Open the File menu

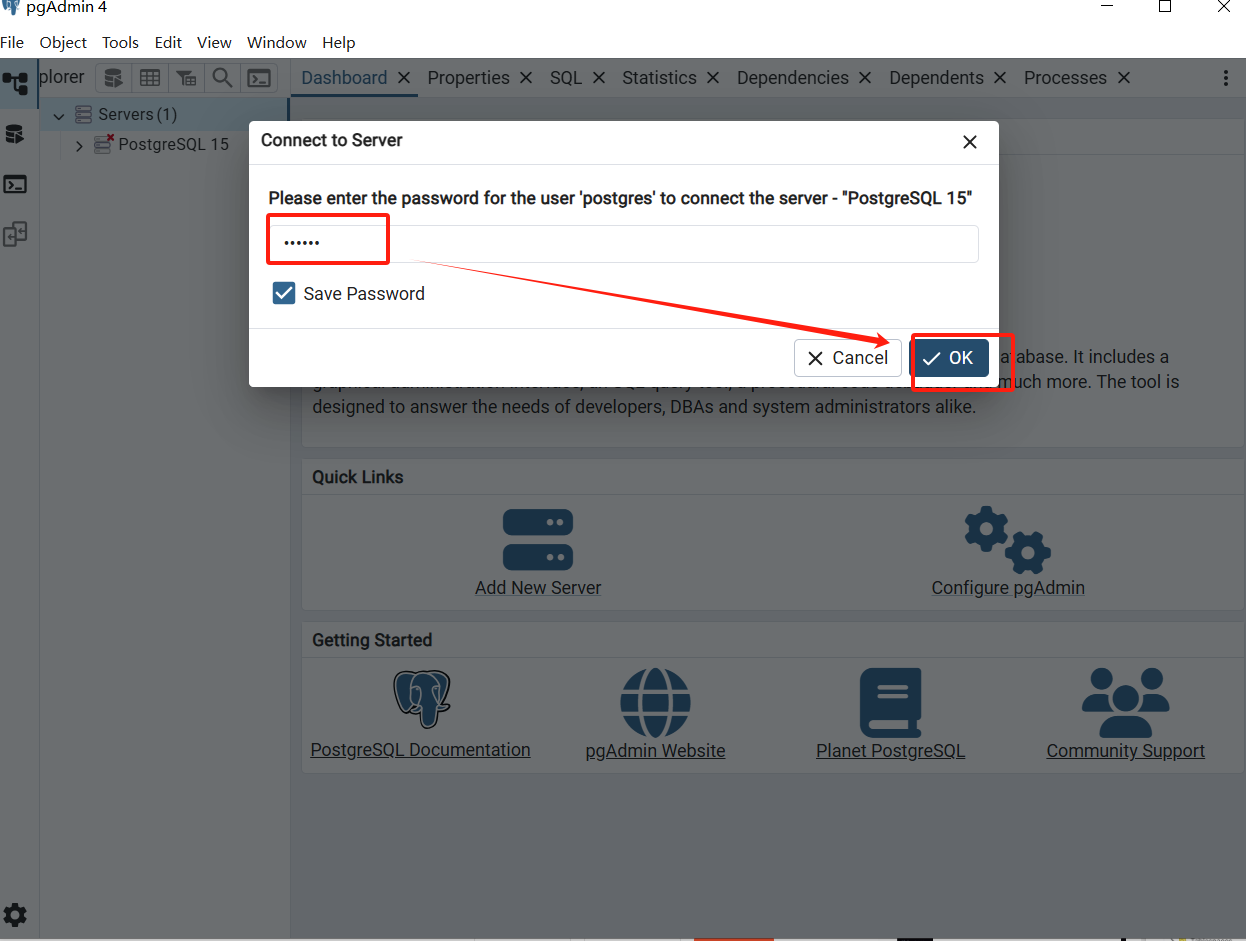(12, 42)
